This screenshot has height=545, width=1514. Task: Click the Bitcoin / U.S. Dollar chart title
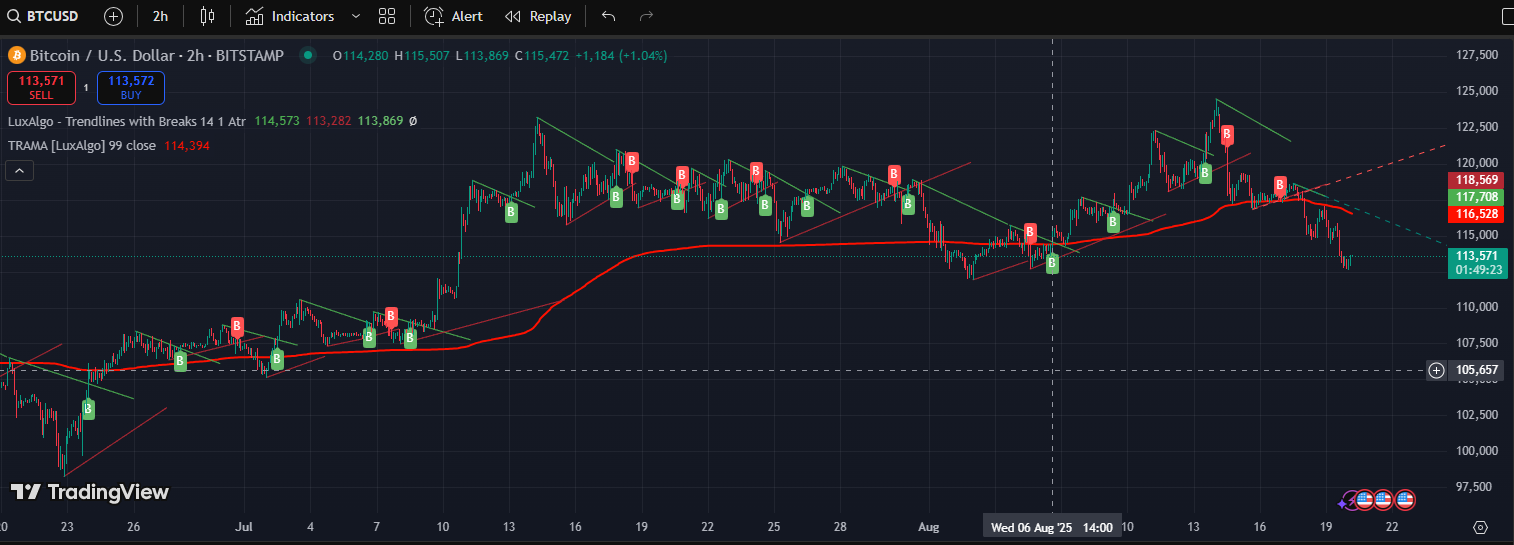[156, 55]
